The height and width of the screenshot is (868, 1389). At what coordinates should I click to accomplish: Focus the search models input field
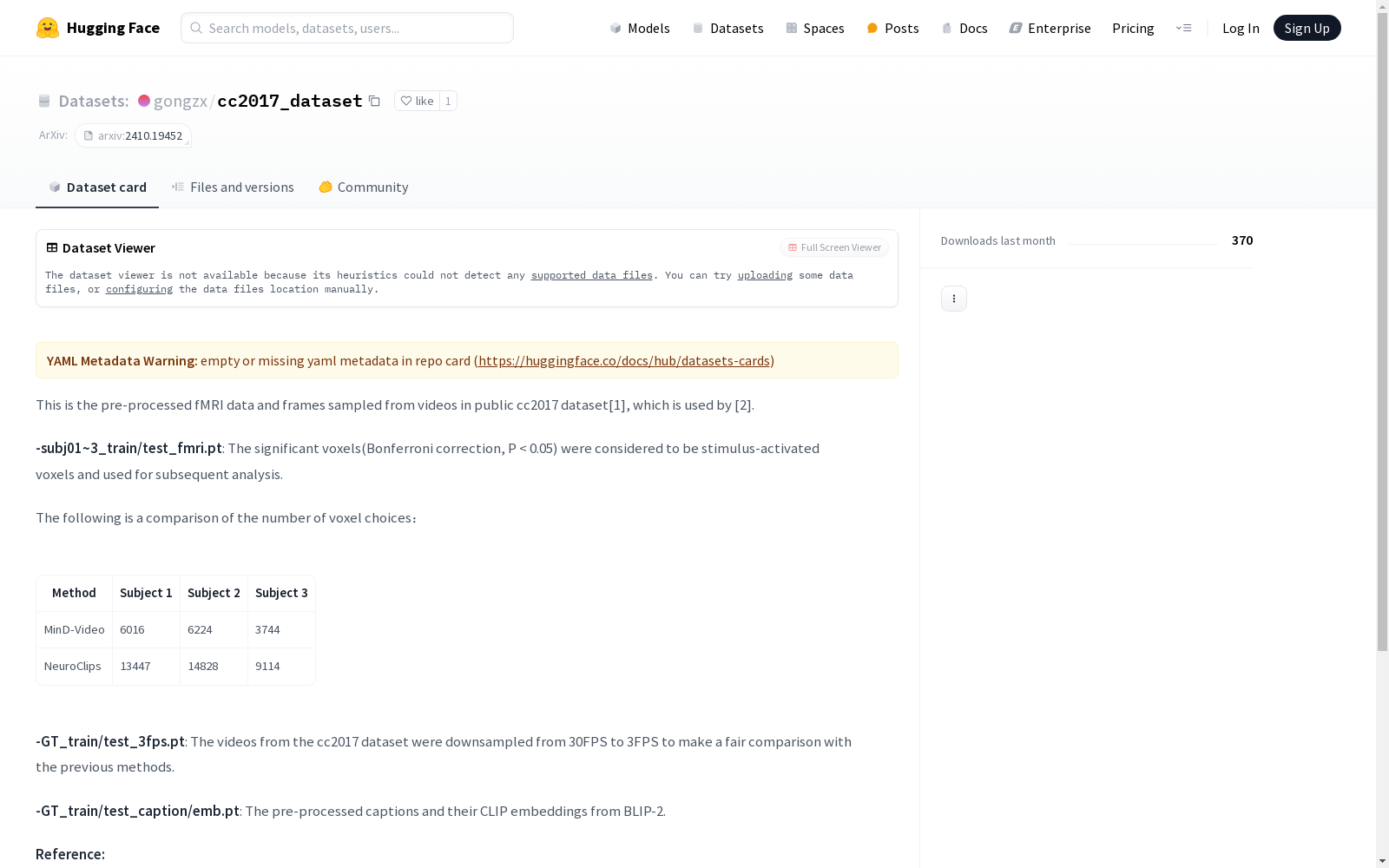point(347,28)
